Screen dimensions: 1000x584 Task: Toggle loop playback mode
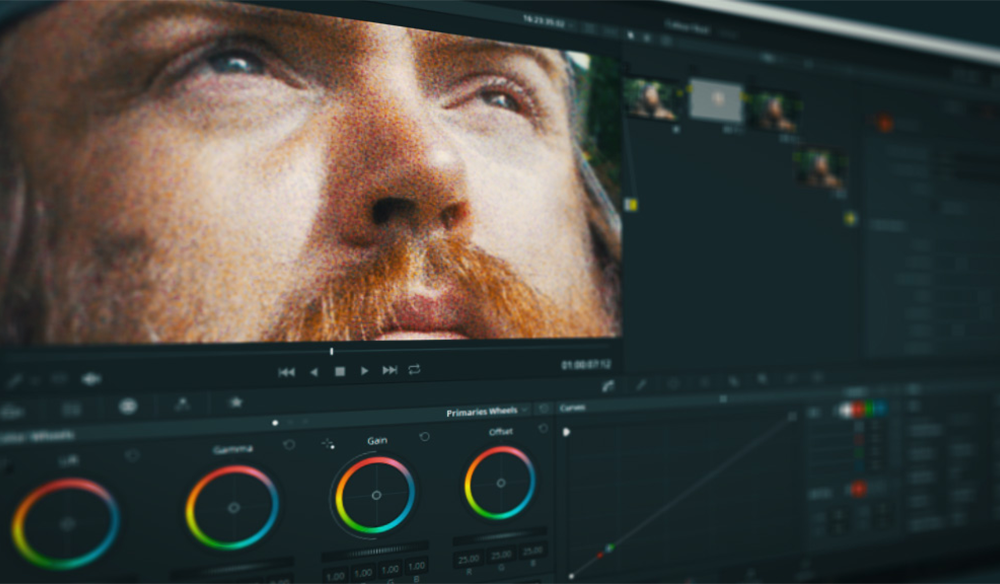(x=413, y=369)
